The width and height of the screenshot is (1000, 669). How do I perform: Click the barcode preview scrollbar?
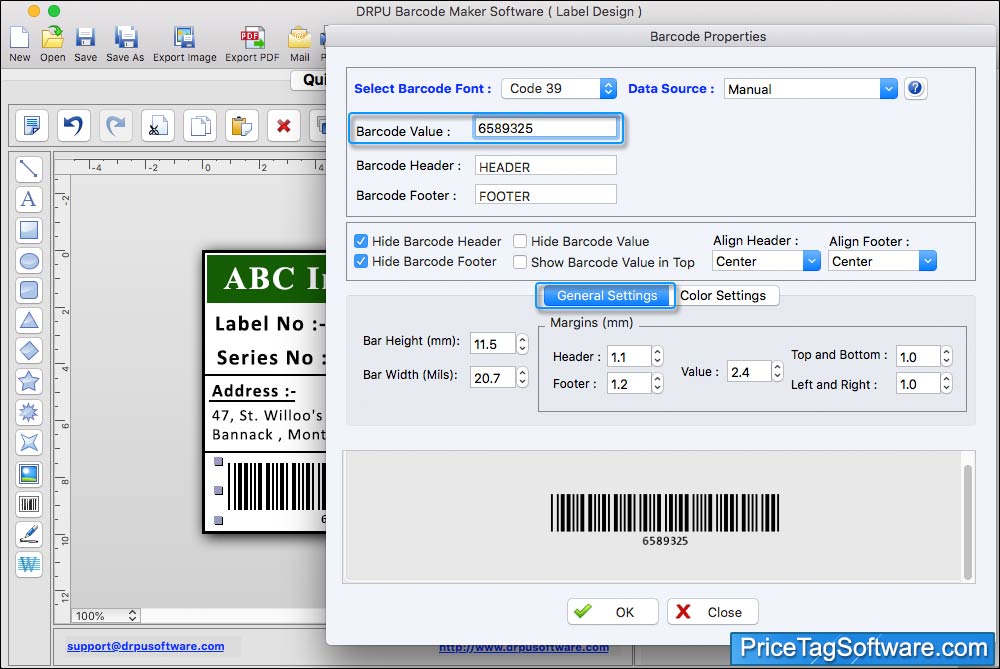(967, 521)
